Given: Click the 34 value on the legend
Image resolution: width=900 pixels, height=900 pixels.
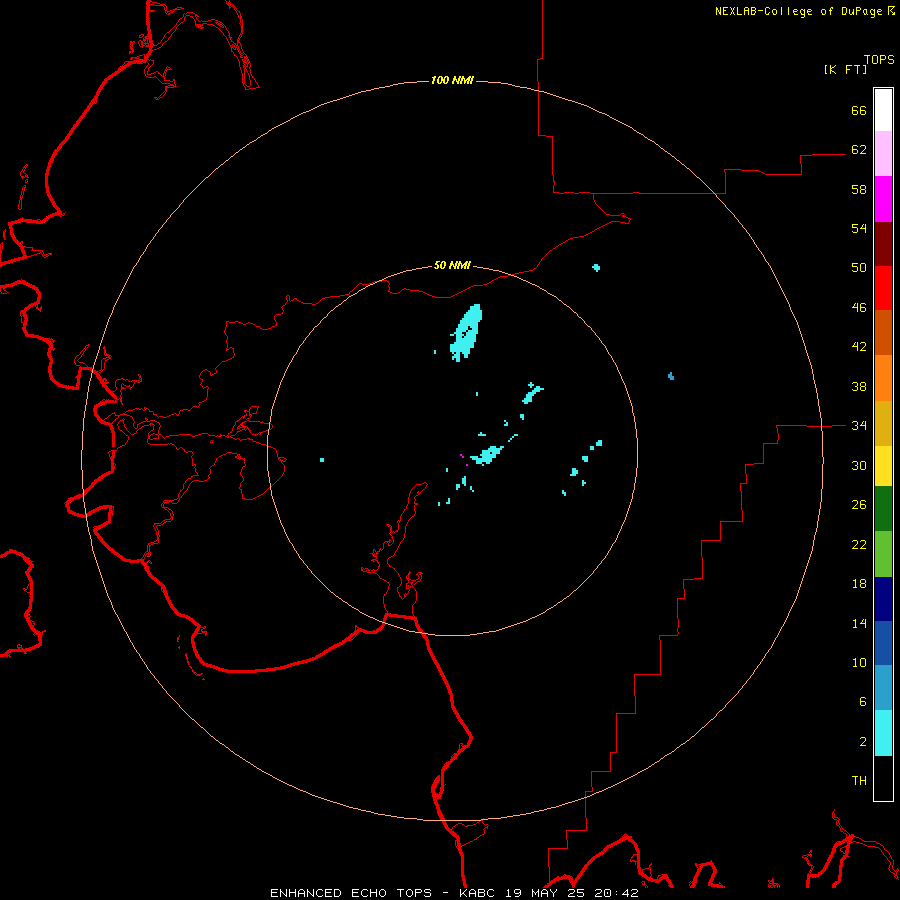Looking at the screenshot, I should pos(859,425).
